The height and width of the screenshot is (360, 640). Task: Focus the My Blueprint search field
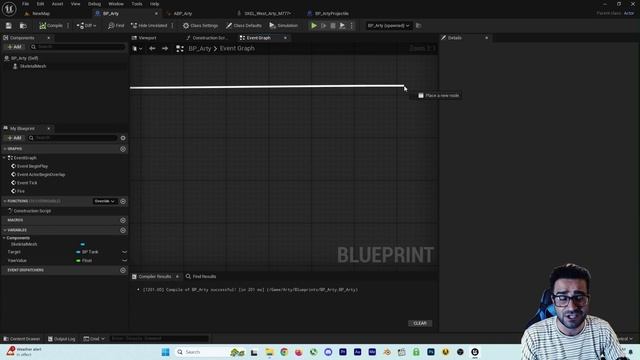(x=73, y=138)
